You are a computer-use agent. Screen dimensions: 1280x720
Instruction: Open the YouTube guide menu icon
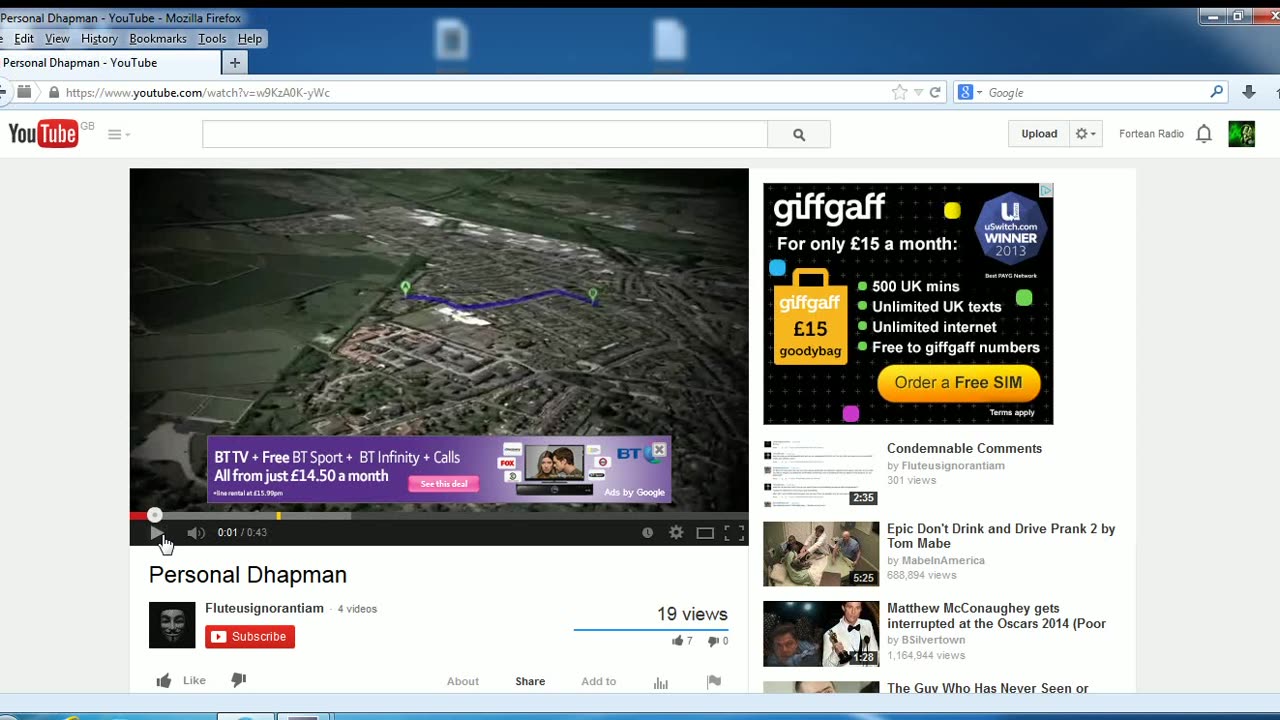click(x=118, y=134)
